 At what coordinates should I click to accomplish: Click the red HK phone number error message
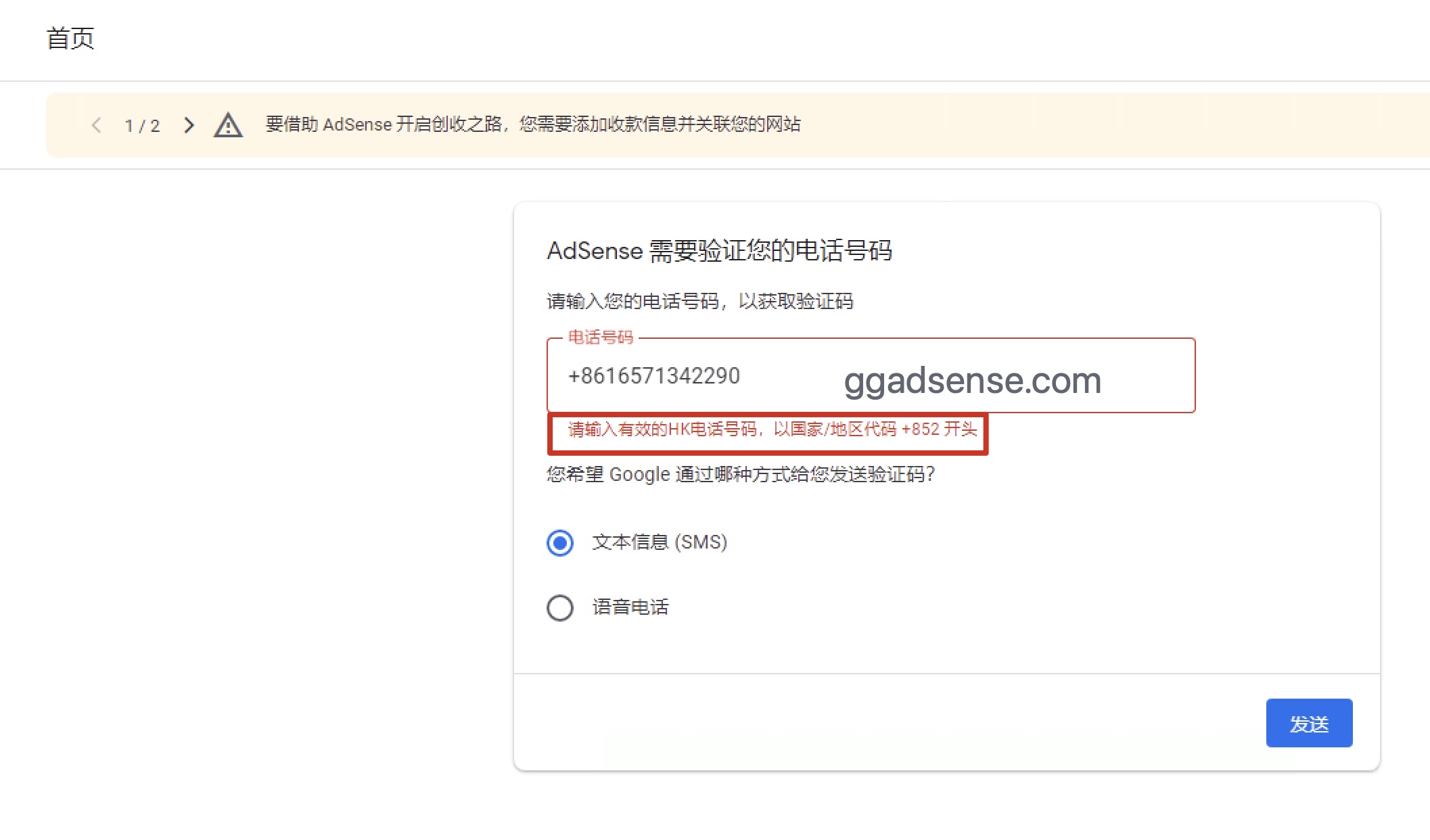772,429
